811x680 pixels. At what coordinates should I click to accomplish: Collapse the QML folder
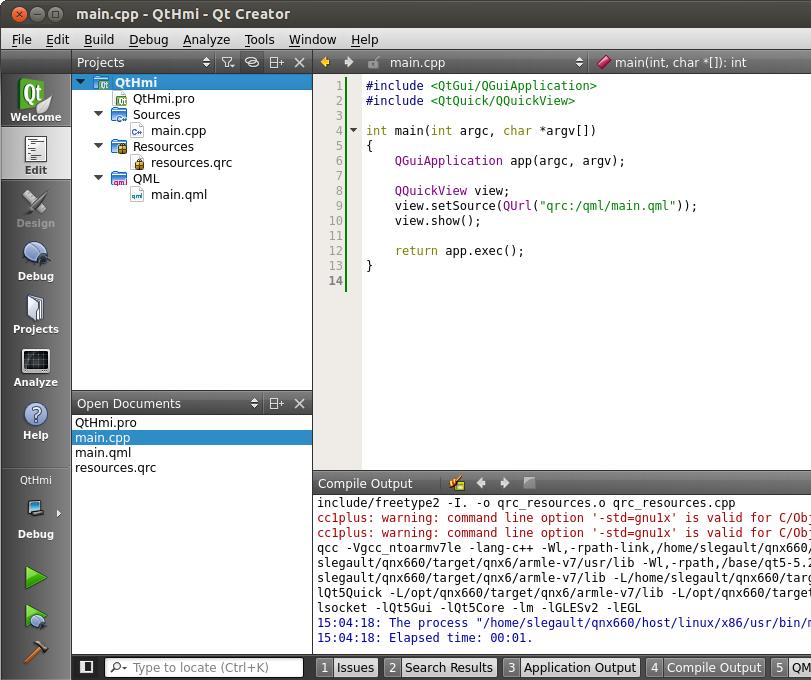coord(98,177)
